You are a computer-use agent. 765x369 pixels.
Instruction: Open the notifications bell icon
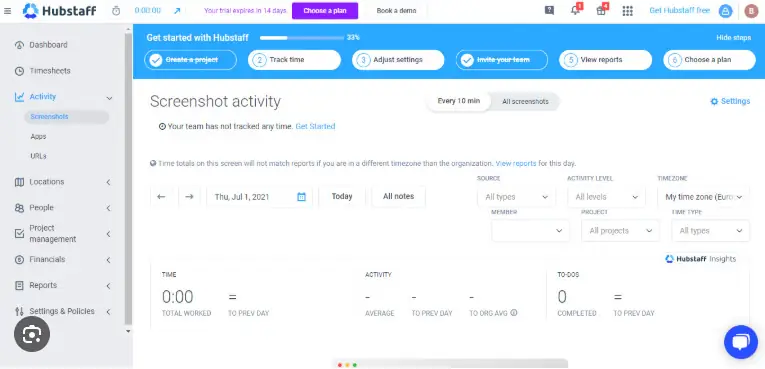click(576, 11)
